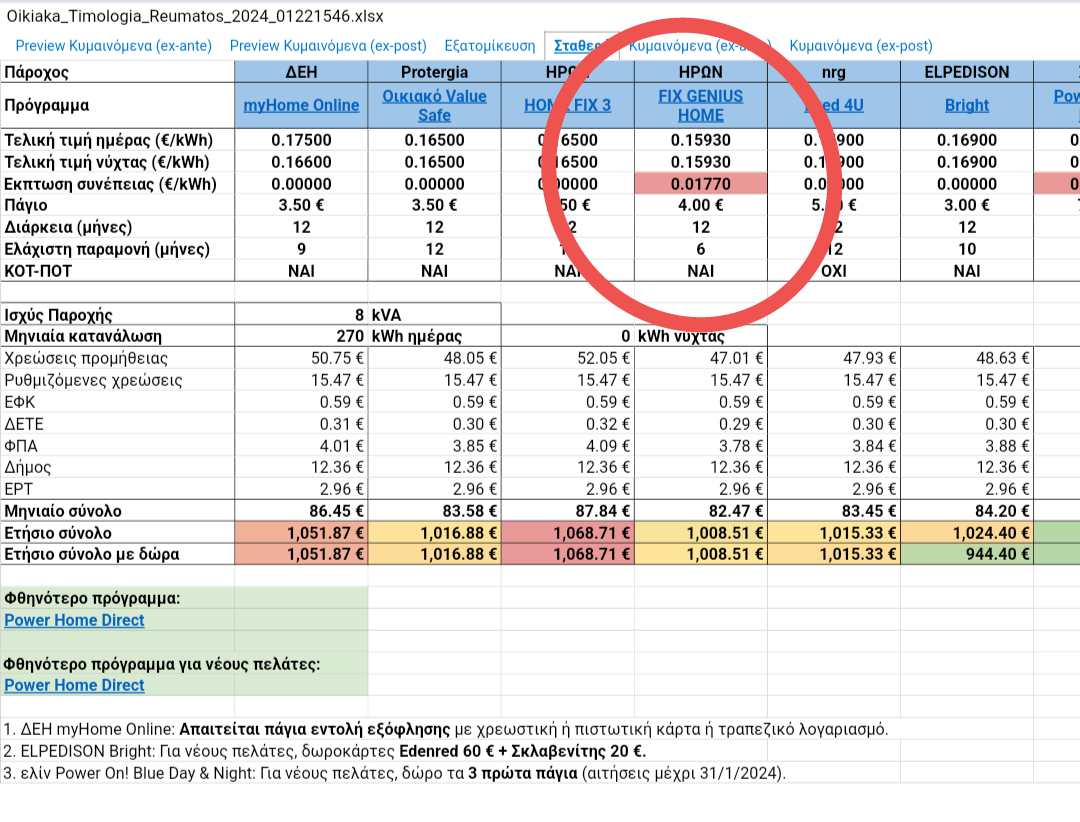Screen dimensions: 1080x822
Task: Open the FIX GENIUS HOME program link
Action: coord(700,105)
